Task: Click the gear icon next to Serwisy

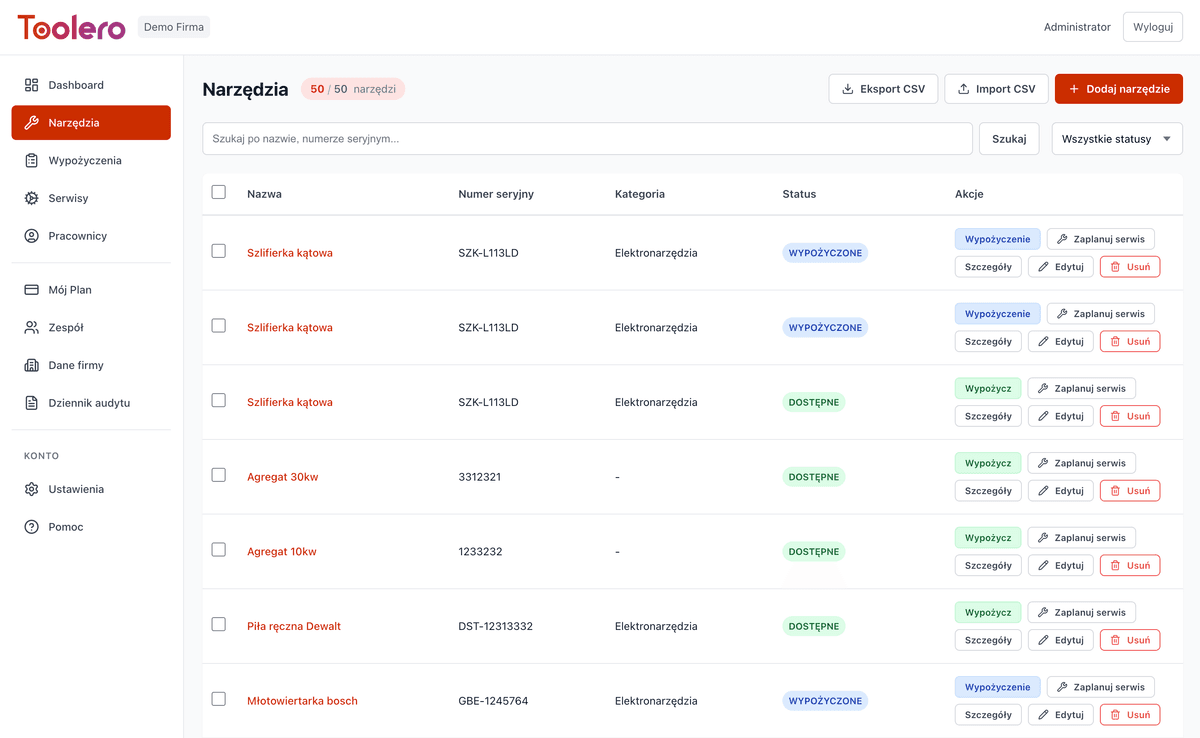Action: tap(31, 198)
